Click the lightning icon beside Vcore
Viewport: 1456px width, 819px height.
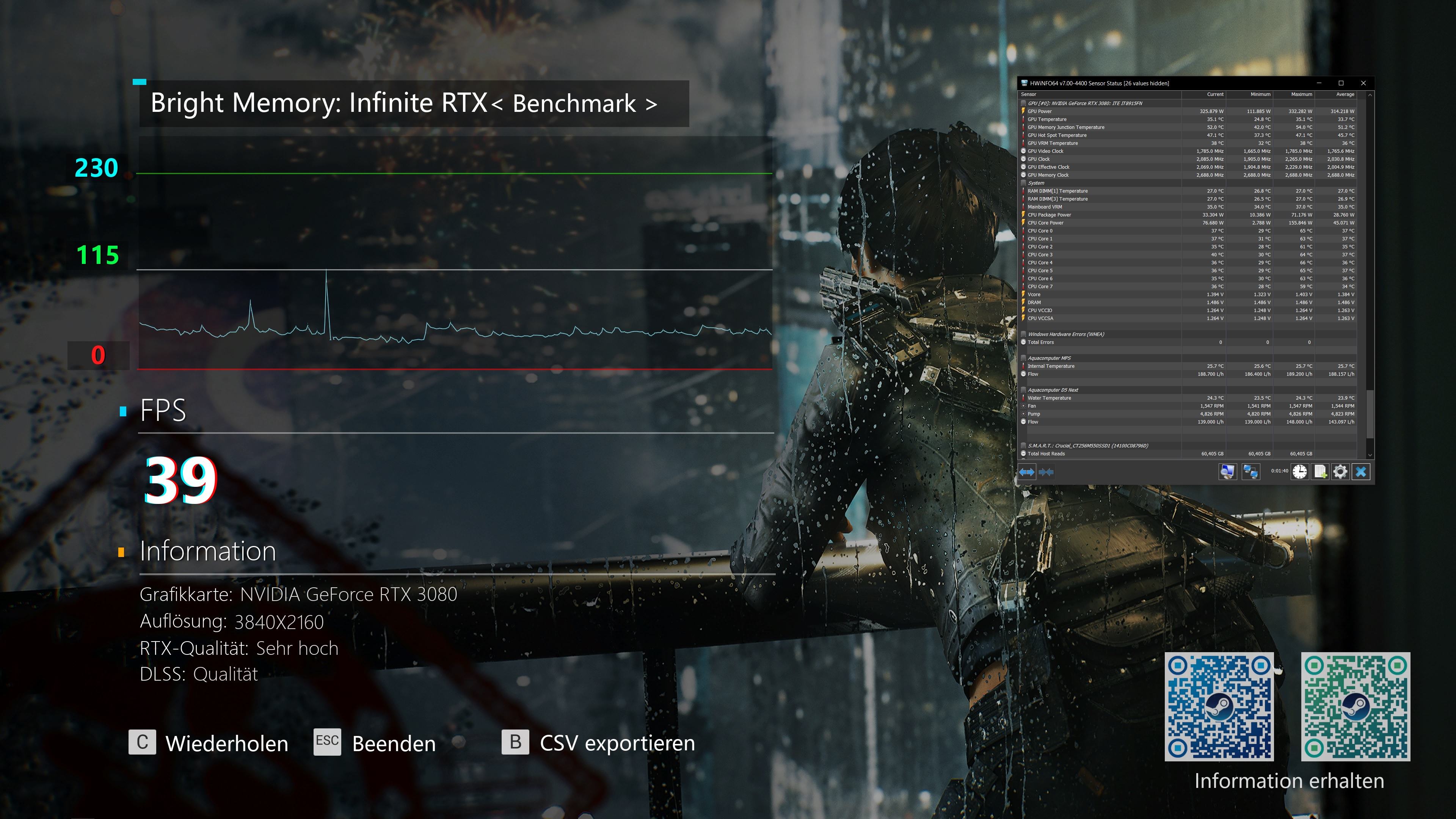click(x=1024, y=295)
